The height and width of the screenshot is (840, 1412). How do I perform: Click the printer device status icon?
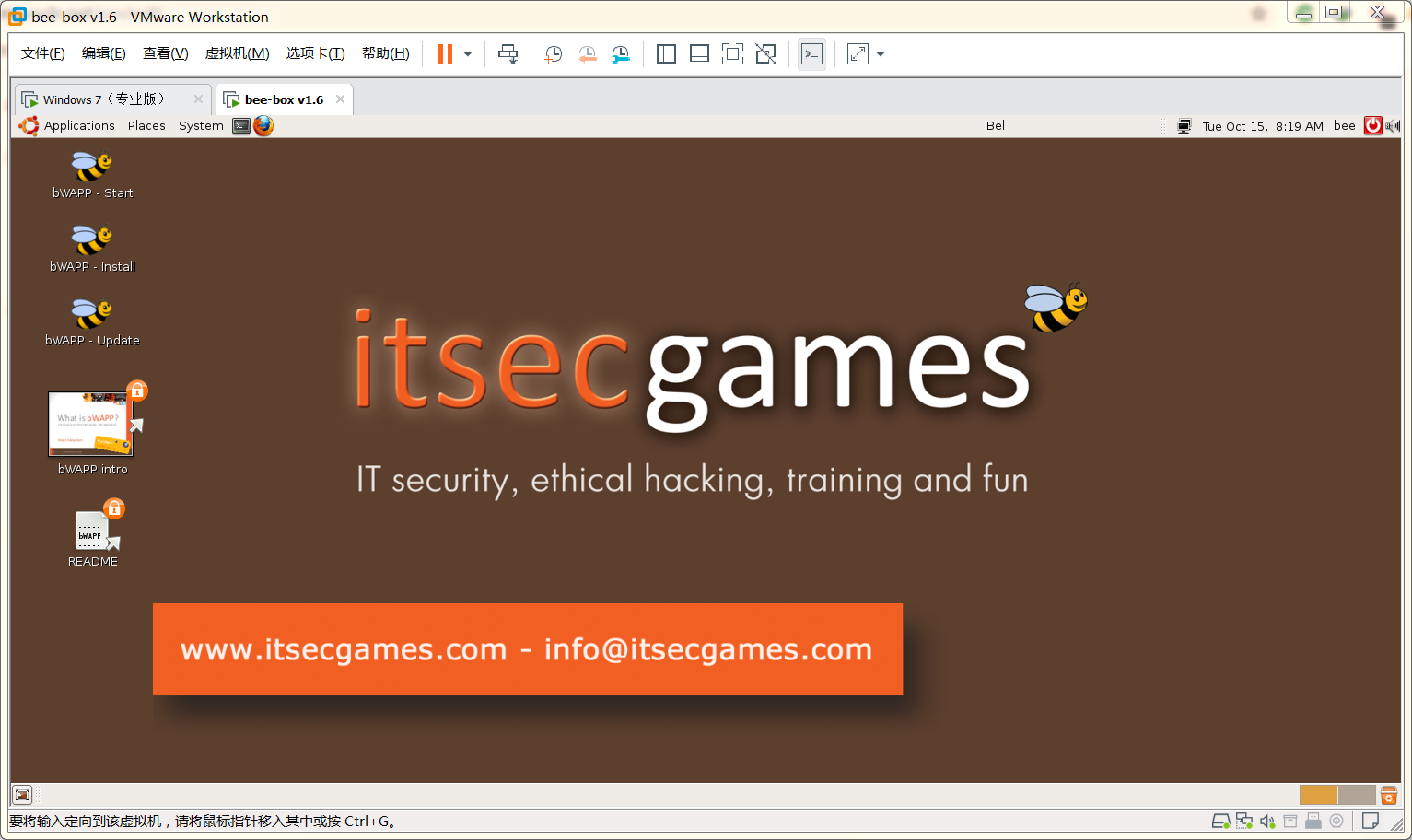pyautogui.click(x=1313, y=821)
